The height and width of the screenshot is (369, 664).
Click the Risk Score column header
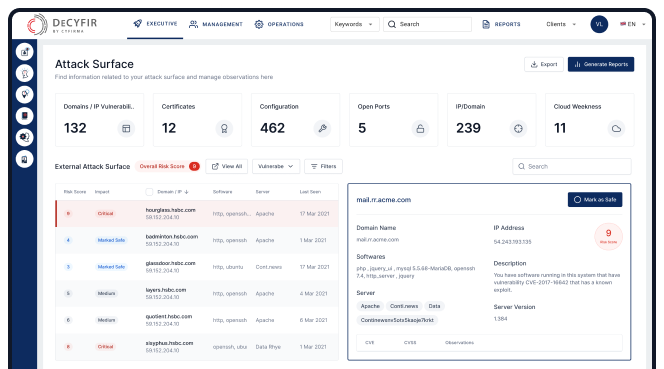[x=75, y=192]
